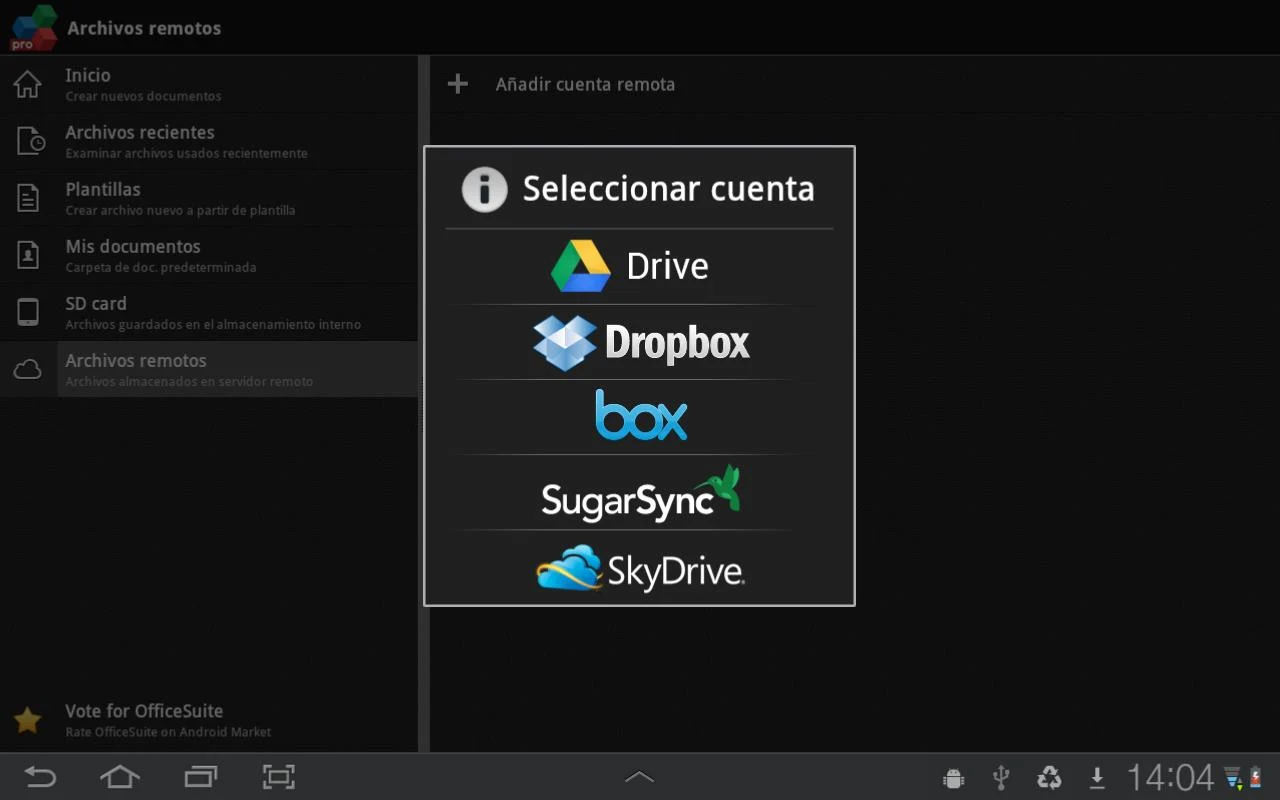Open the Mis documentos folder icon
1280x800 pixels.
pos(28,255)
